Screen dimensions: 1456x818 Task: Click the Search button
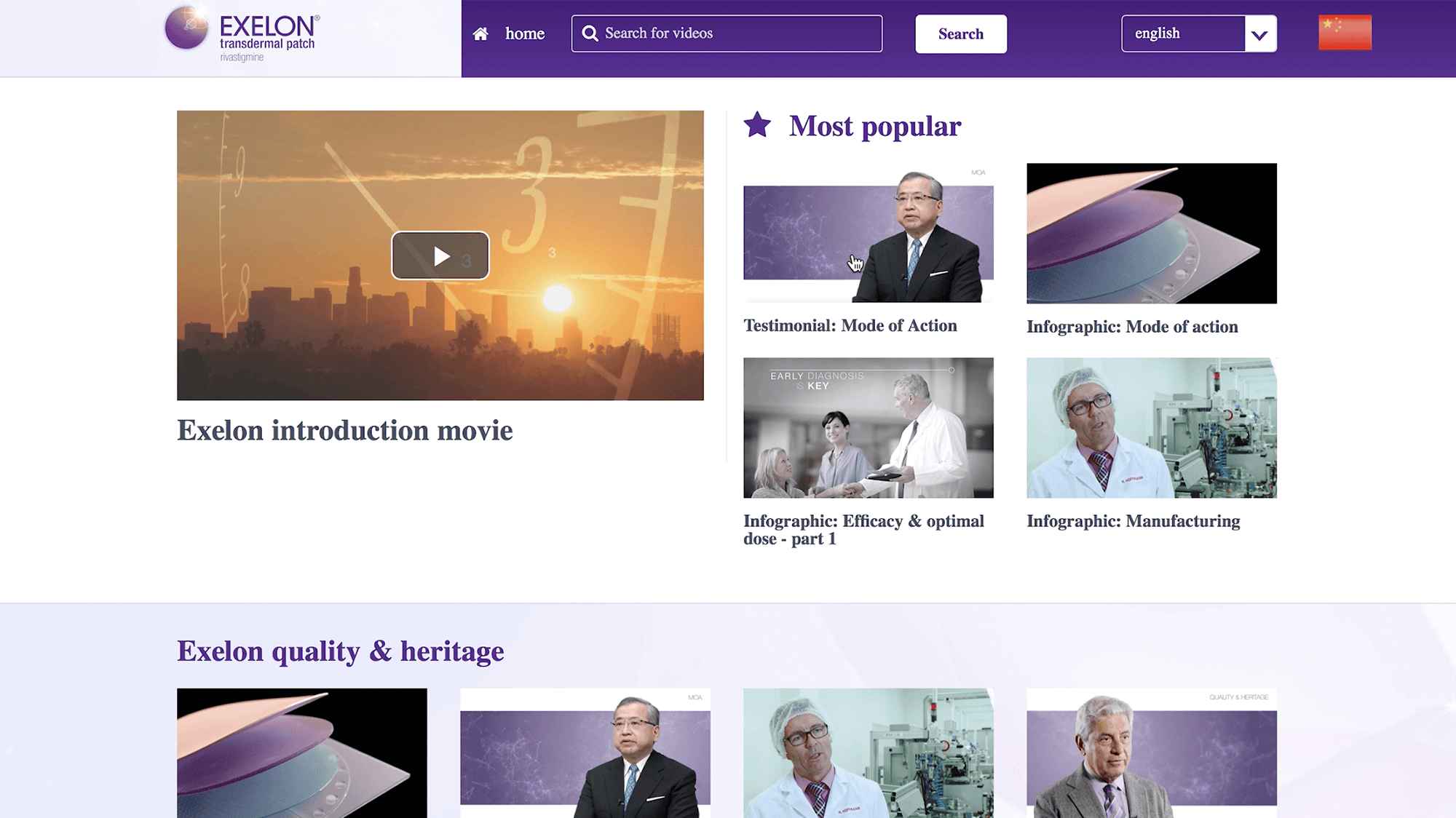(961, 34)
